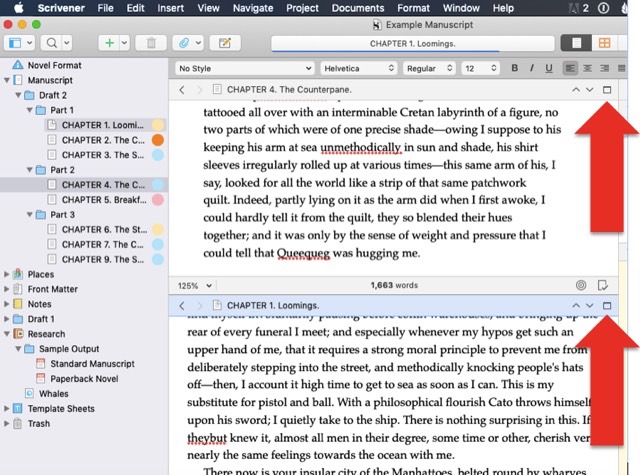Screen dimensions: 640x475
Task: Open the Apple menu
Action: coord(18,8)
